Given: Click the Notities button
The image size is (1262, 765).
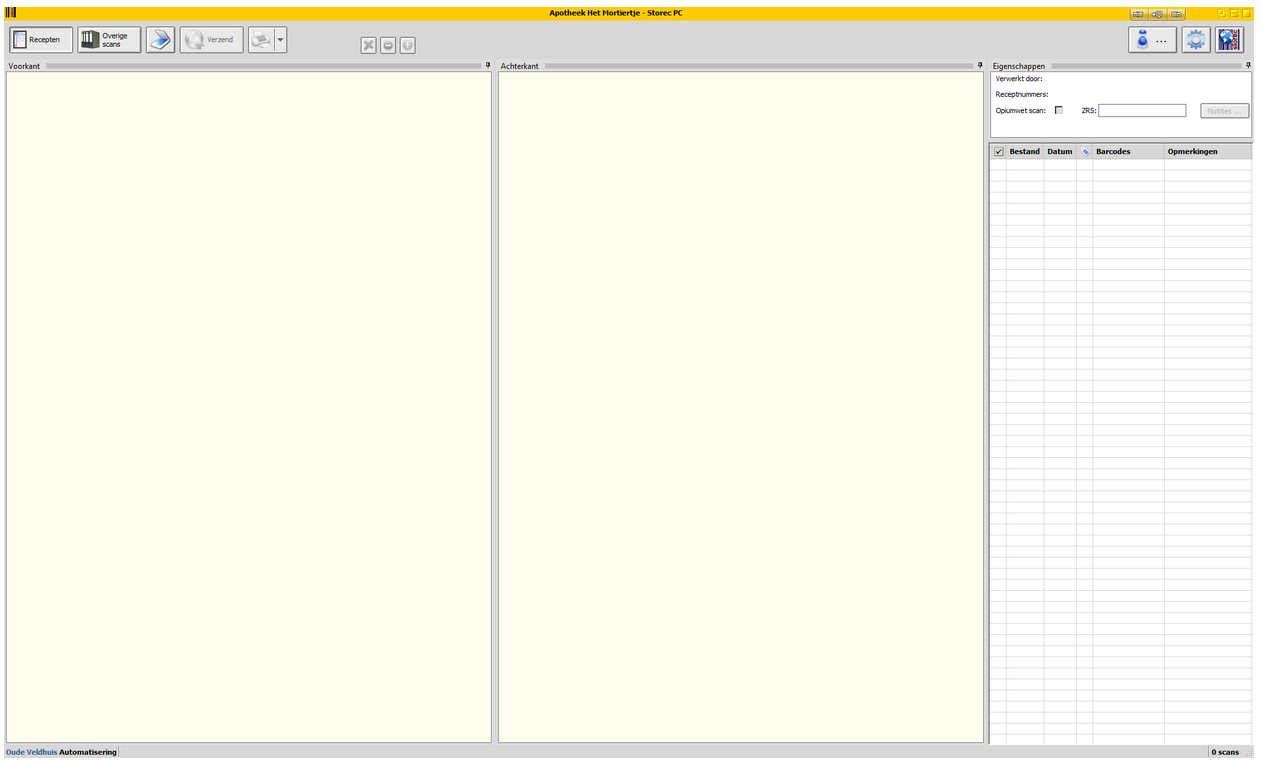Looking at the screenshot, I should point(1224,111).
